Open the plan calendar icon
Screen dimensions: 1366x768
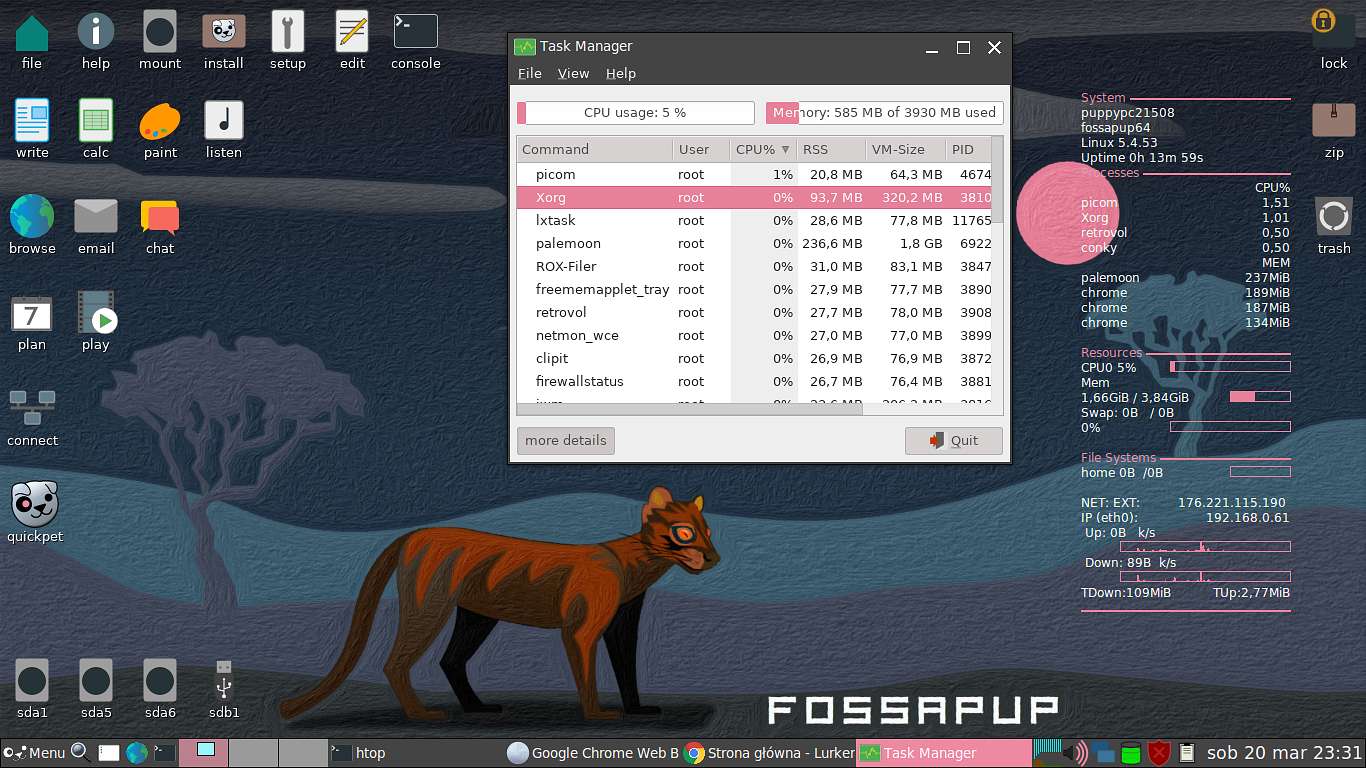pos(32,314)
